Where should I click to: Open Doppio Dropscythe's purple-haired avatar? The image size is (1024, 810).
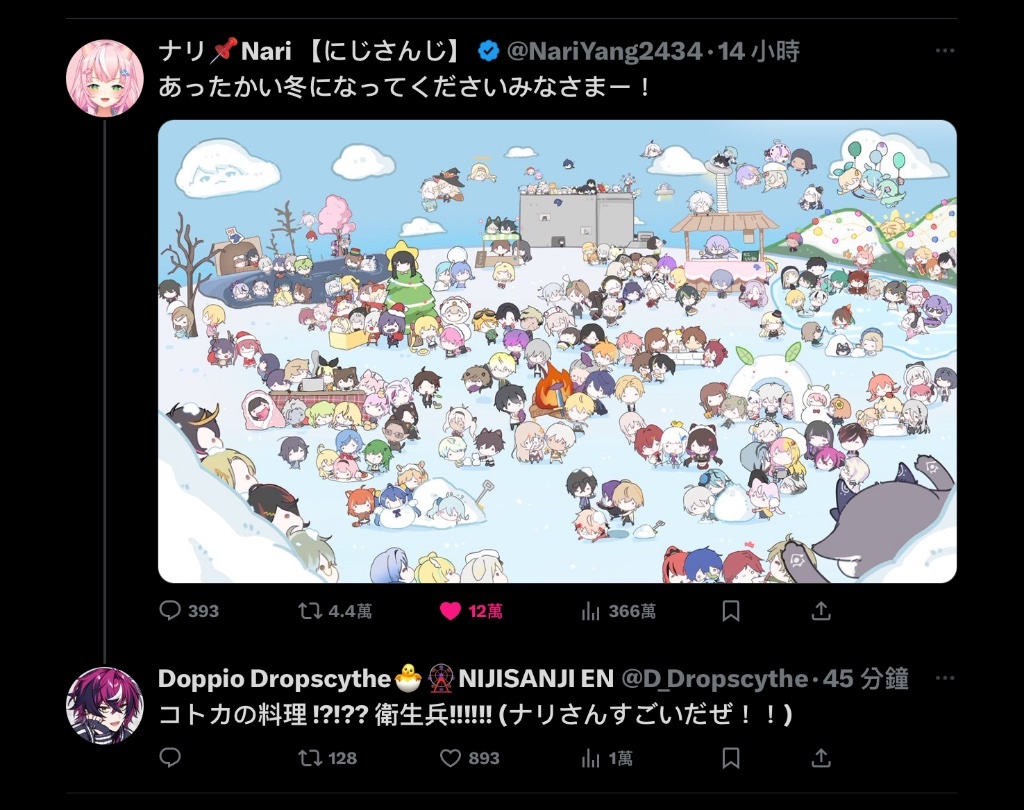pyautogui.click(x=104, y=705)
